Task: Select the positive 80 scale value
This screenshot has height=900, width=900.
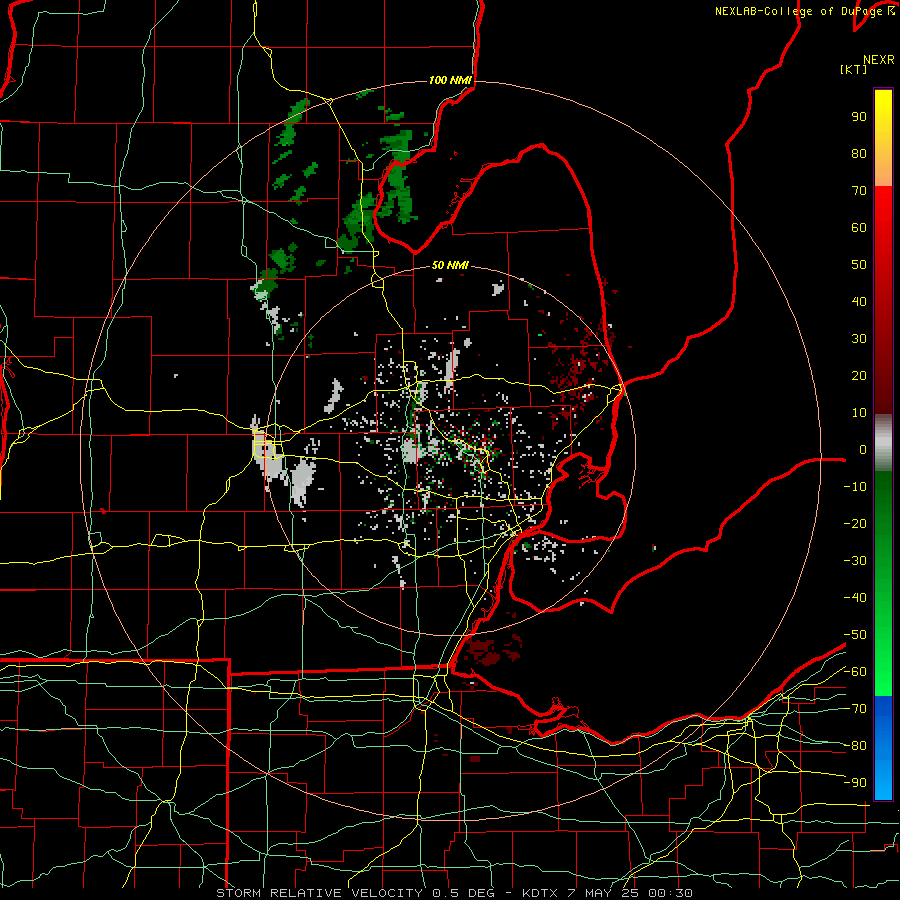Action: [859, 154]
